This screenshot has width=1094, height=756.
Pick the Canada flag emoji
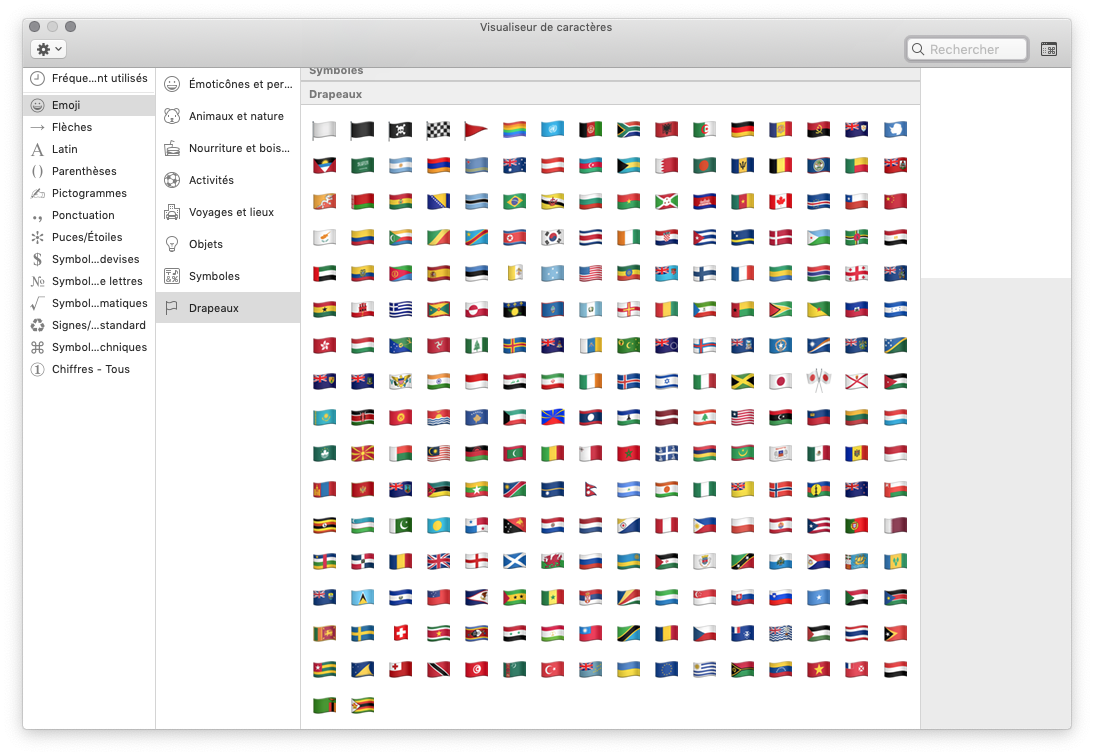coord(781,202)
